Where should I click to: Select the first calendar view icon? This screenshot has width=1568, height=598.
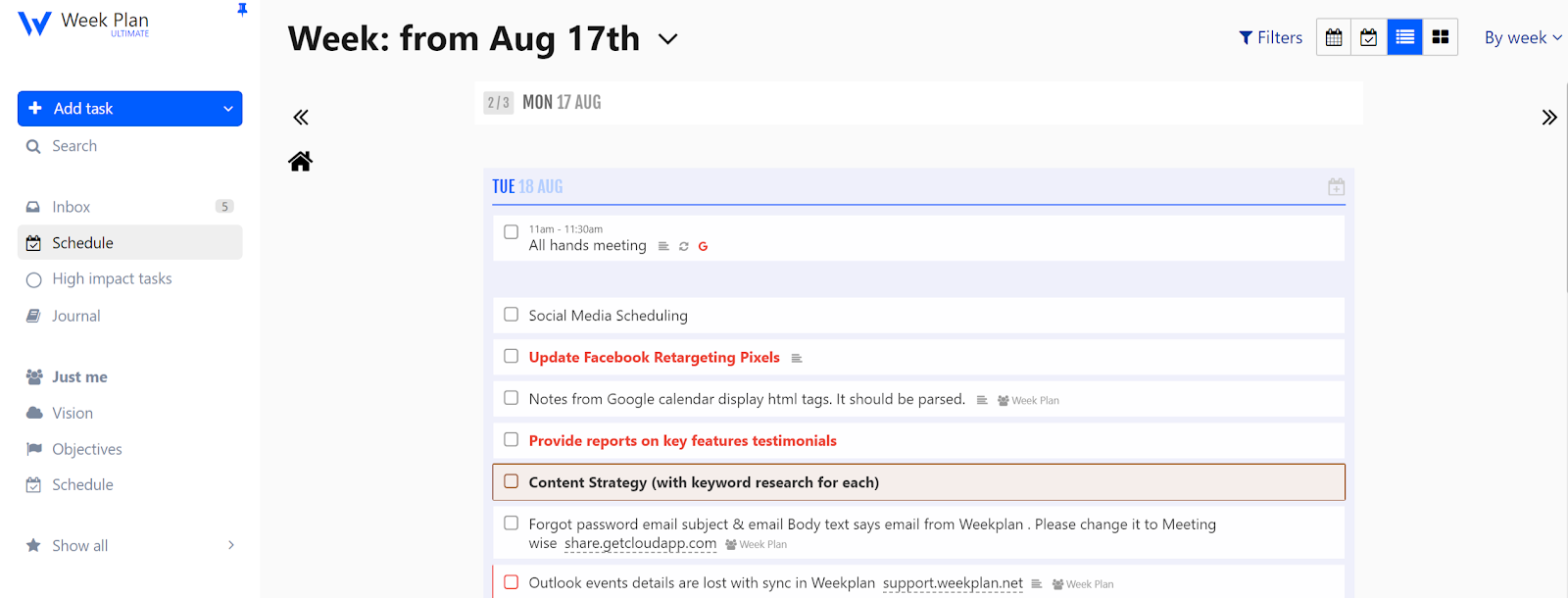coord(1334,37)
